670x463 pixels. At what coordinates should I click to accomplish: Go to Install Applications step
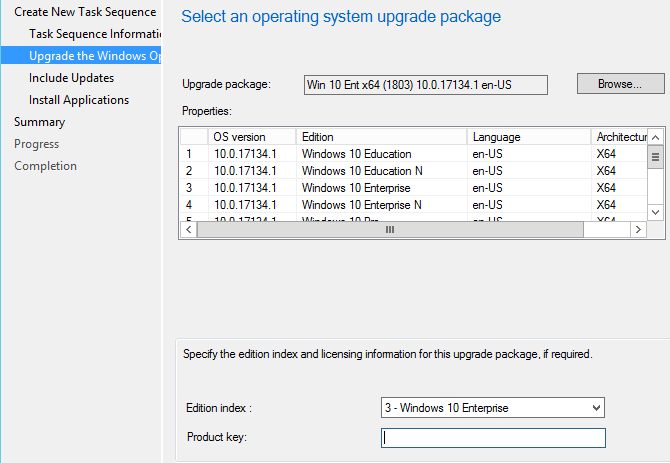[79, 100]
